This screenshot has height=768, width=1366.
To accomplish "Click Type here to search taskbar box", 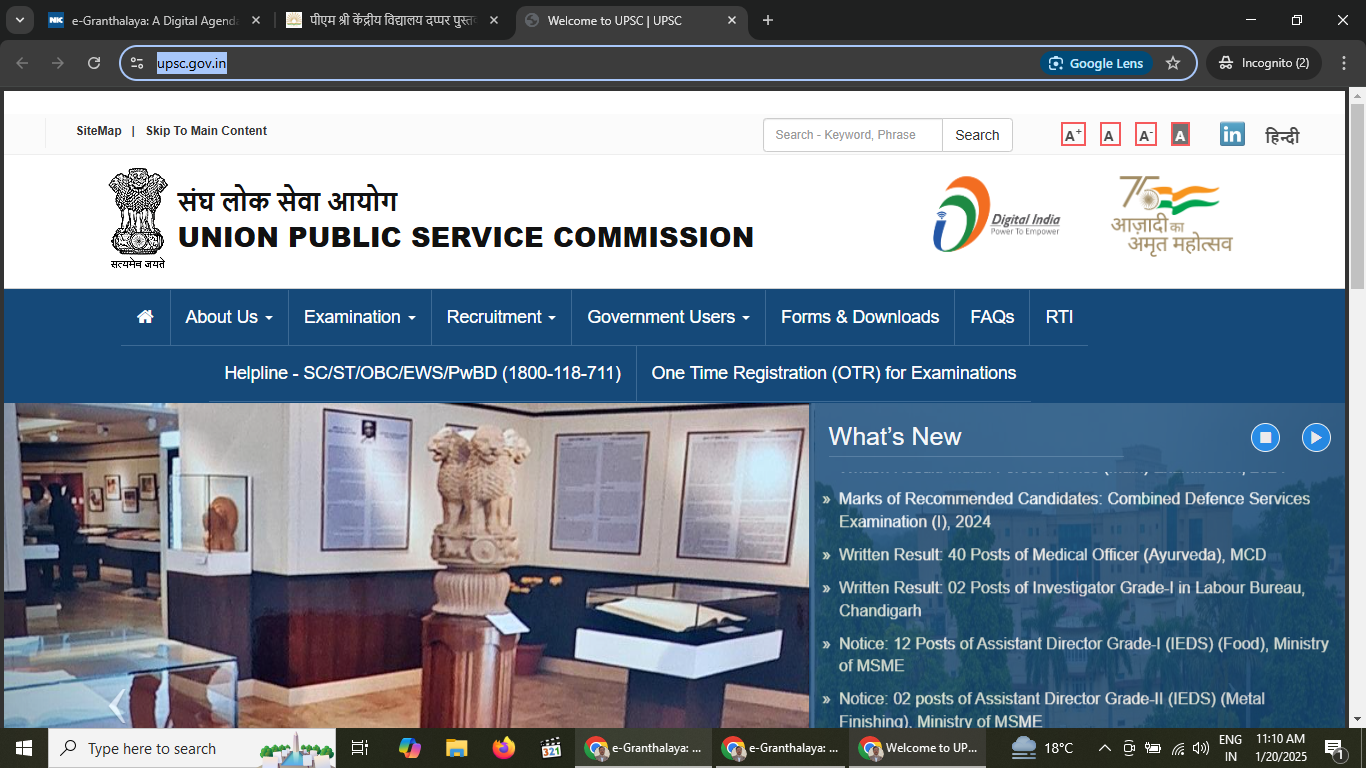I will click(194, 748).
